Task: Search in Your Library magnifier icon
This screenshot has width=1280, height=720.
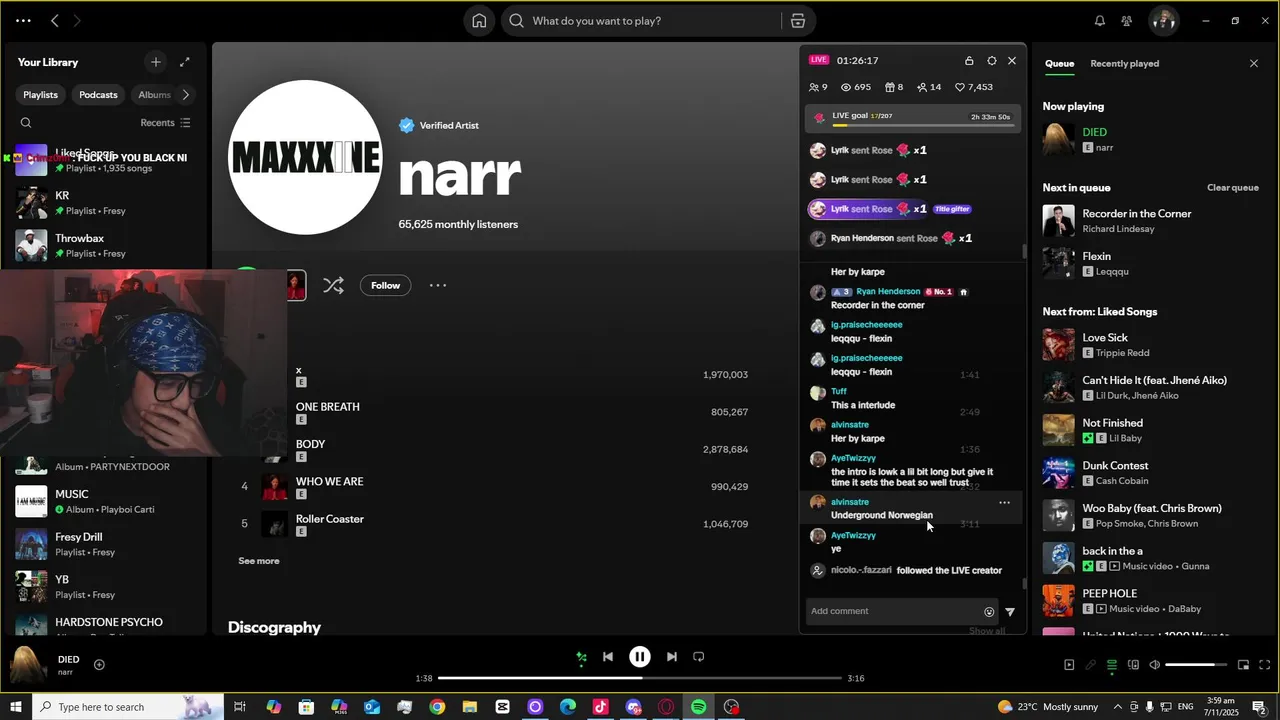Action: click(26, 123)
